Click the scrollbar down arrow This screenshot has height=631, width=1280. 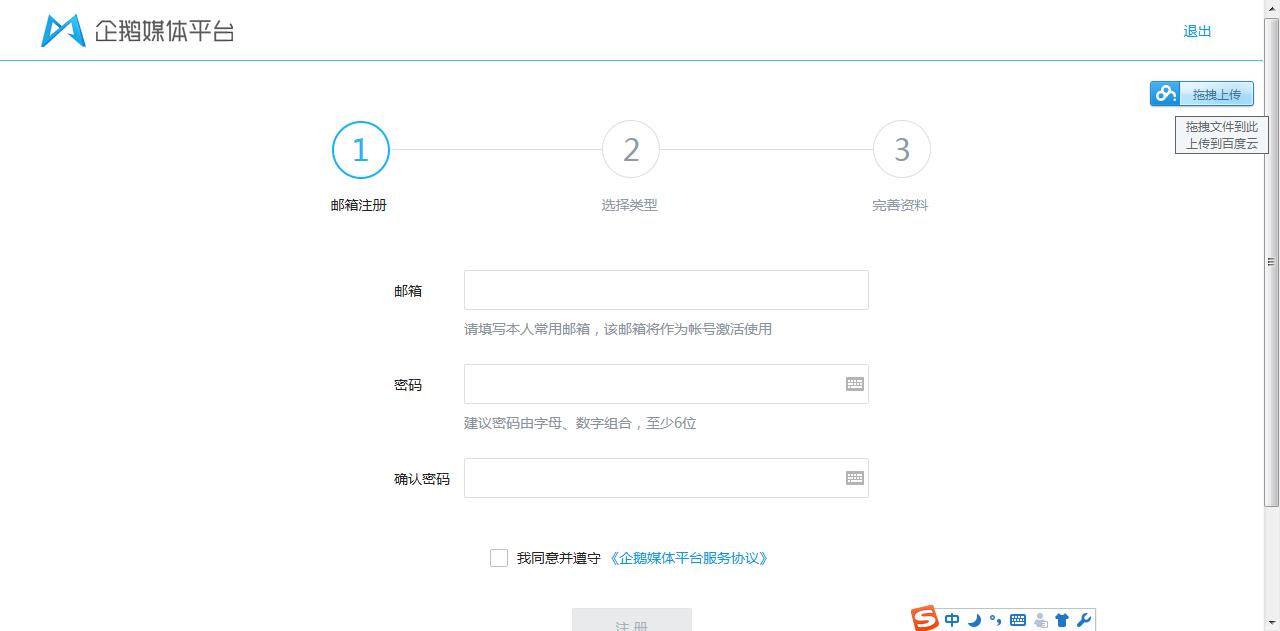[1273, 623]
